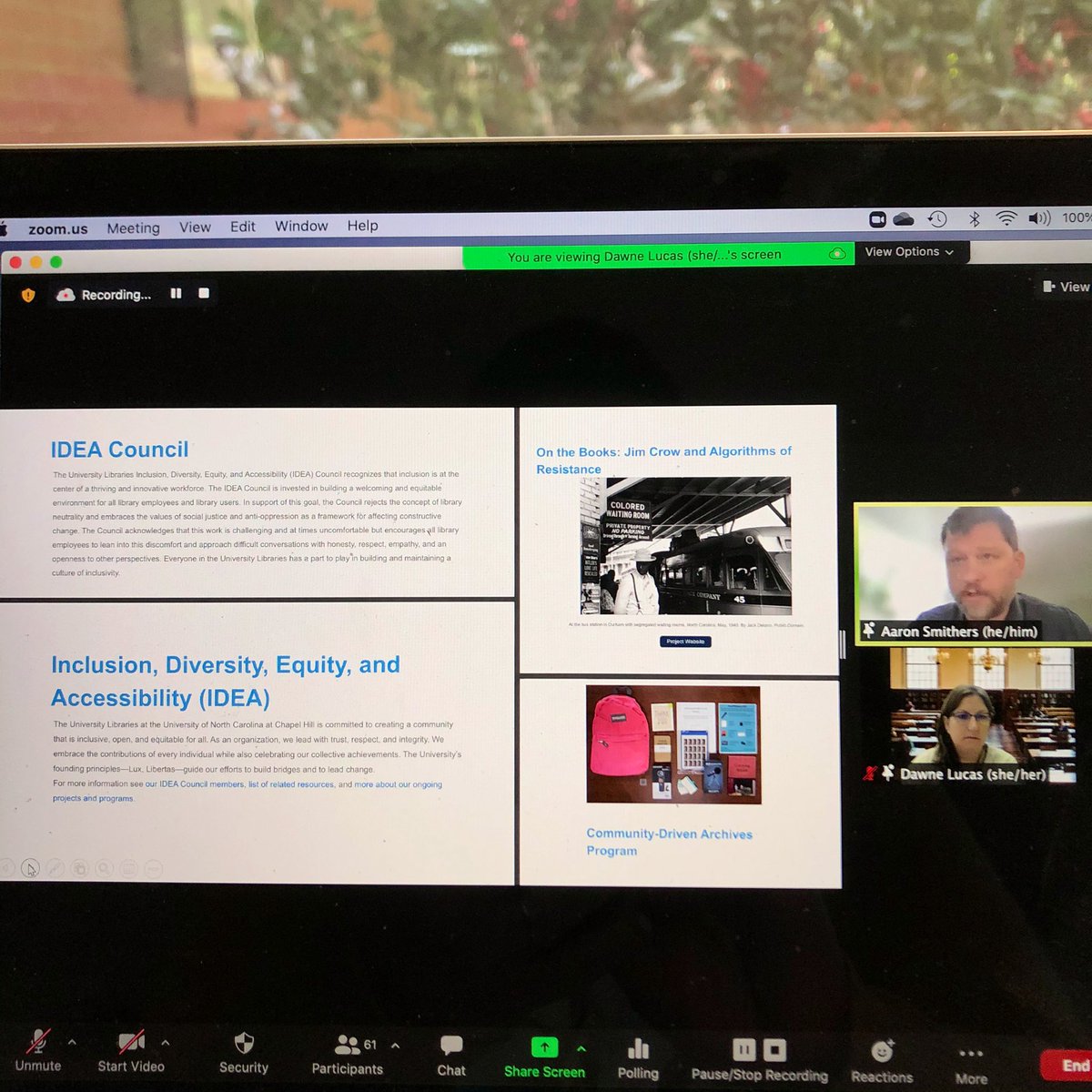This screenshot has height=1092, width=1092.
Task: Click the Zoom camera menu bar icon
Action: pyautogui.click(x=877, y=219)
